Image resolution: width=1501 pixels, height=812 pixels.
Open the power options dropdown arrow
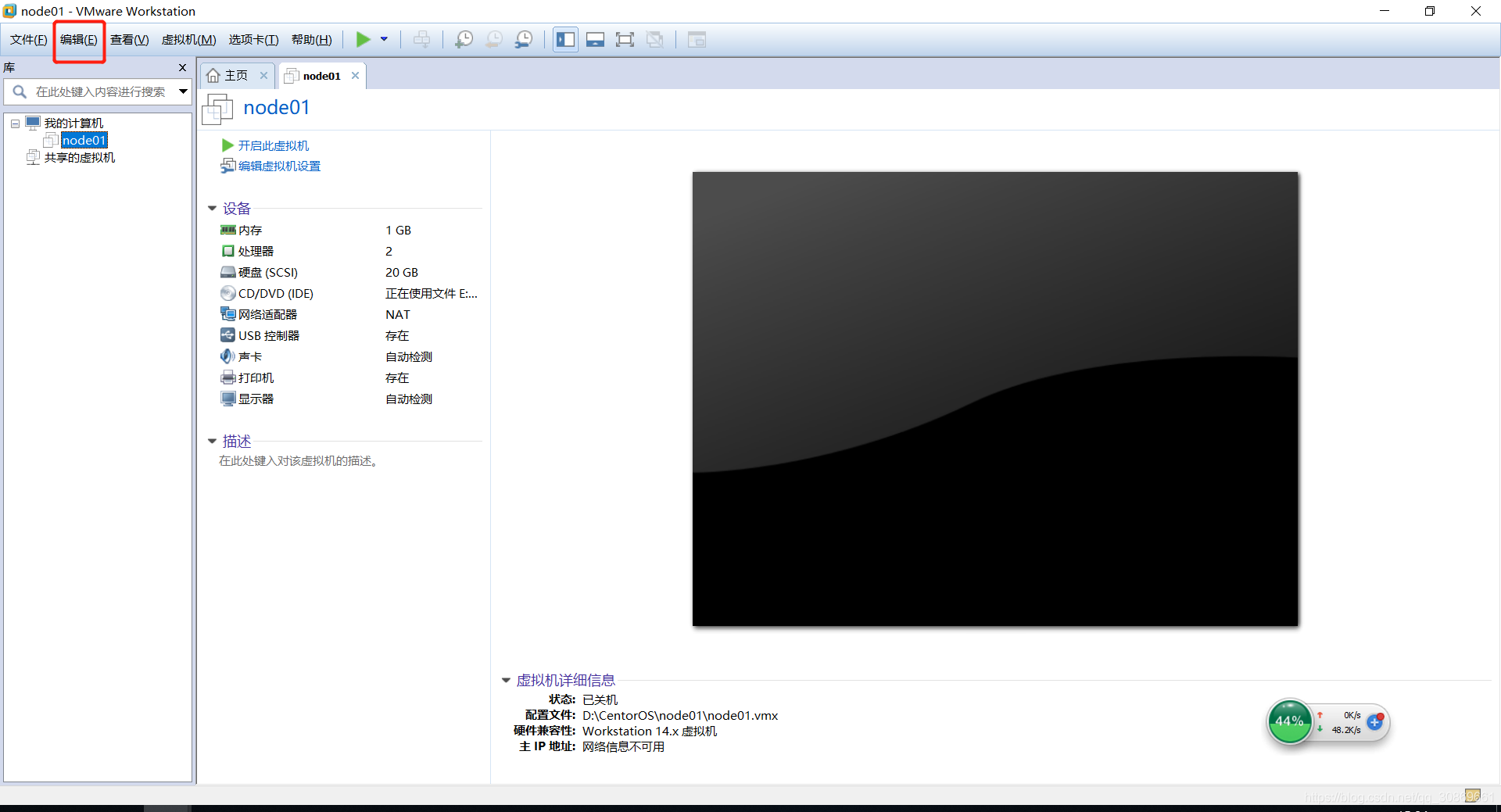[x=384, y=39]
